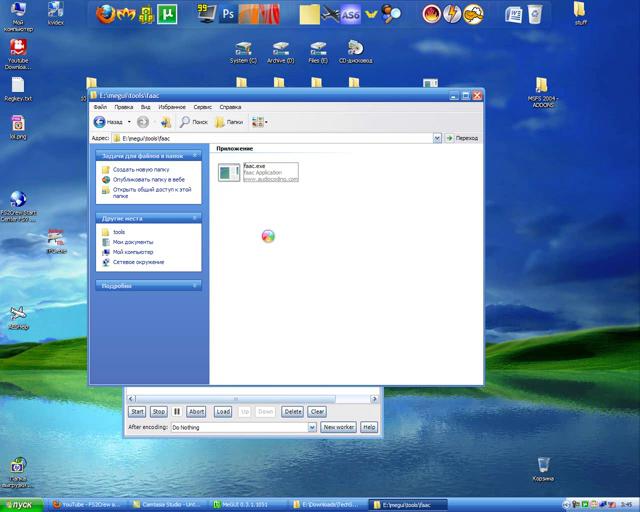Open Мой компьютер in other places
The height and width of the screenshot is (512, 640).
click(x=133, y=252)
